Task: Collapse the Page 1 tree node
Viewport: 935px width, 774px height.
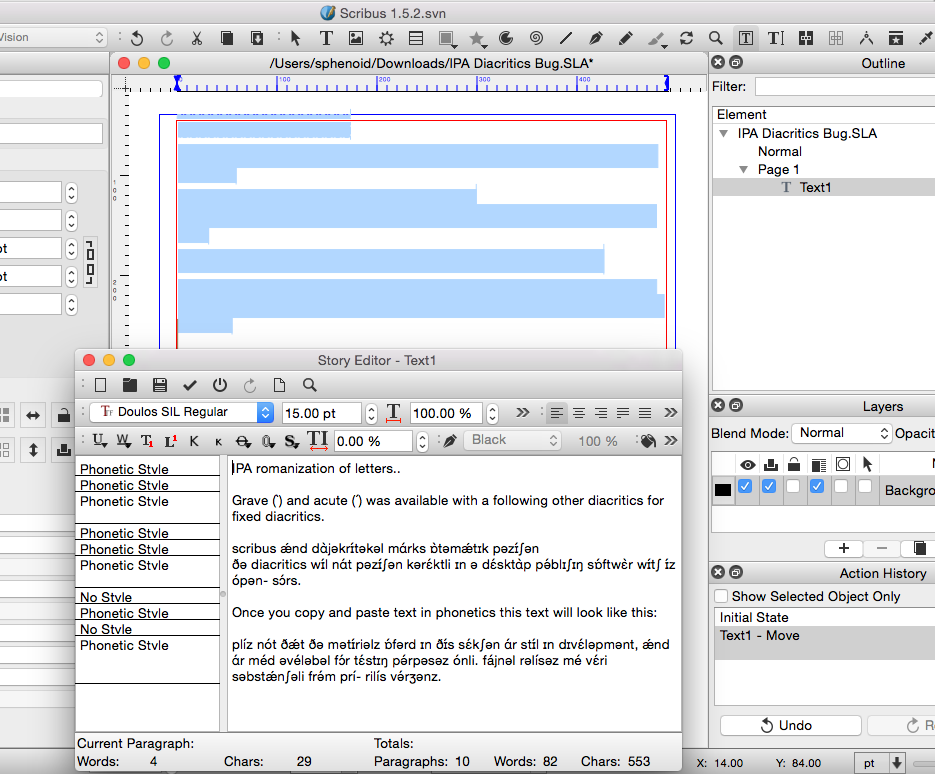Action: 744,170
